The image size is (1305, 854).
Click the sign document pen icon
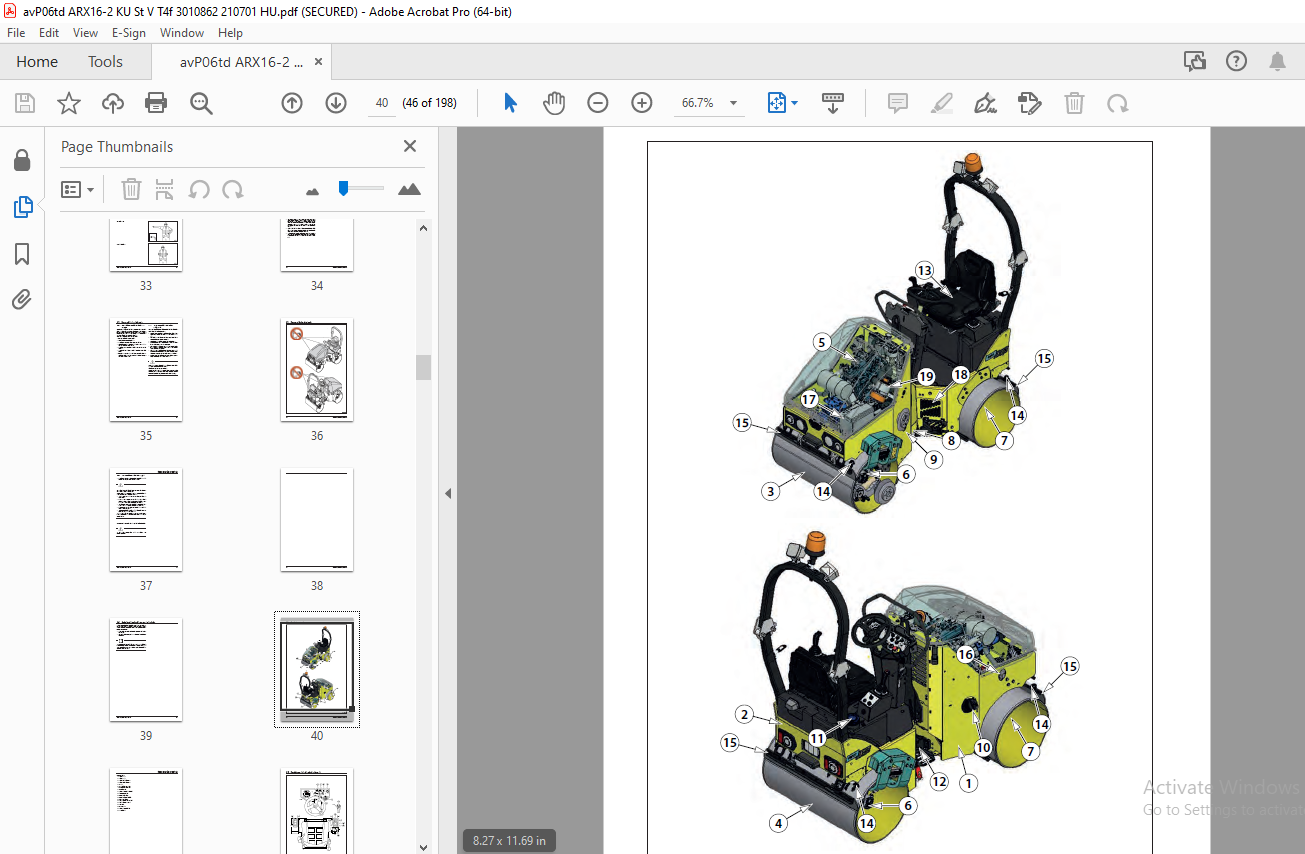click(x=985, y=103)
